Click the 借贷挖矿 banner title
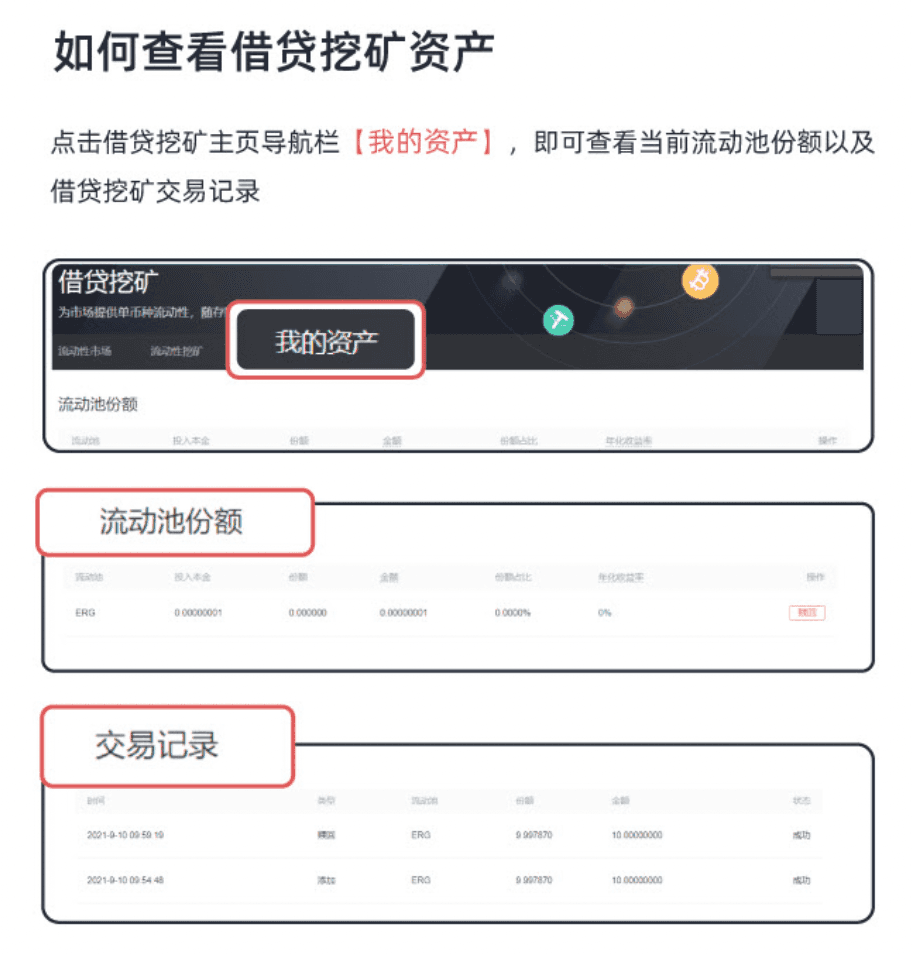Viewport: 912px width, 954px height. point(108,282)
